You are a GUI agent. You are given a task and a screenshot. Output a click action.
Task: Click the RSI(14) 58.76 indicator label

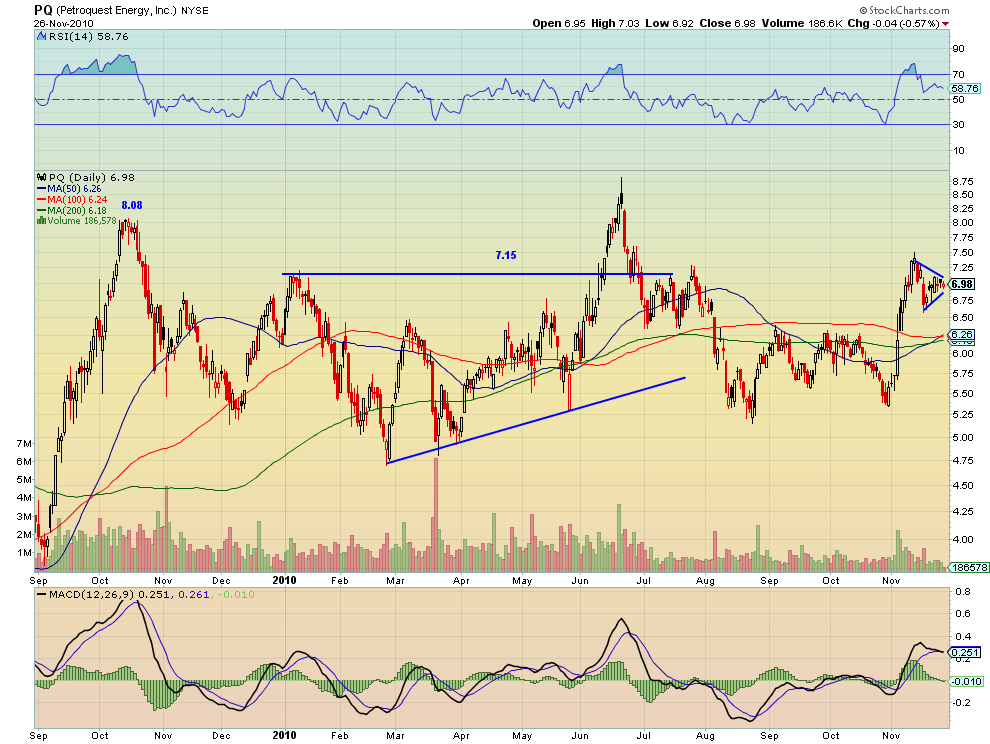click(x=88, y=37)
